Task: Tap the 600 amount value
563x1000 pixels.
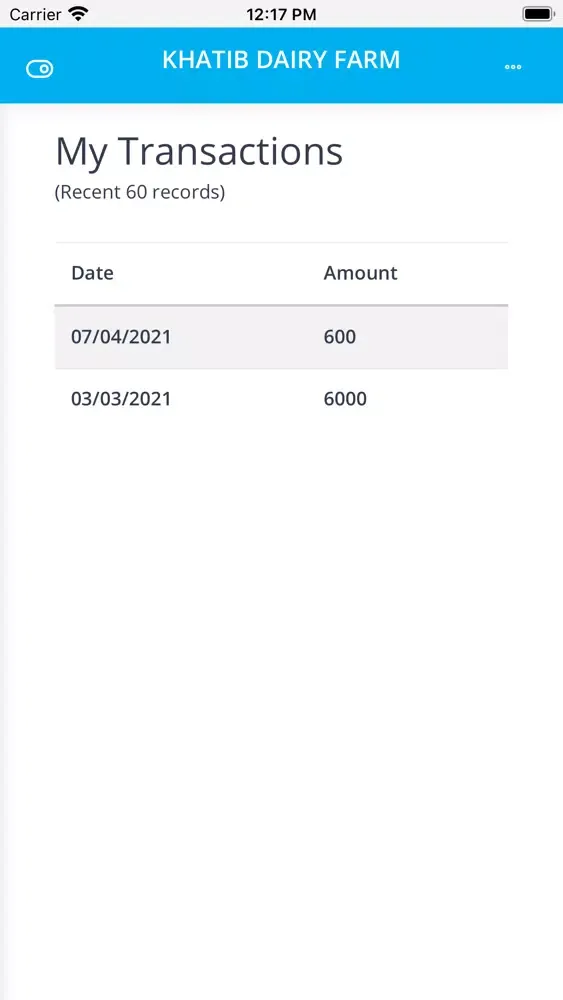Action: 340,337
